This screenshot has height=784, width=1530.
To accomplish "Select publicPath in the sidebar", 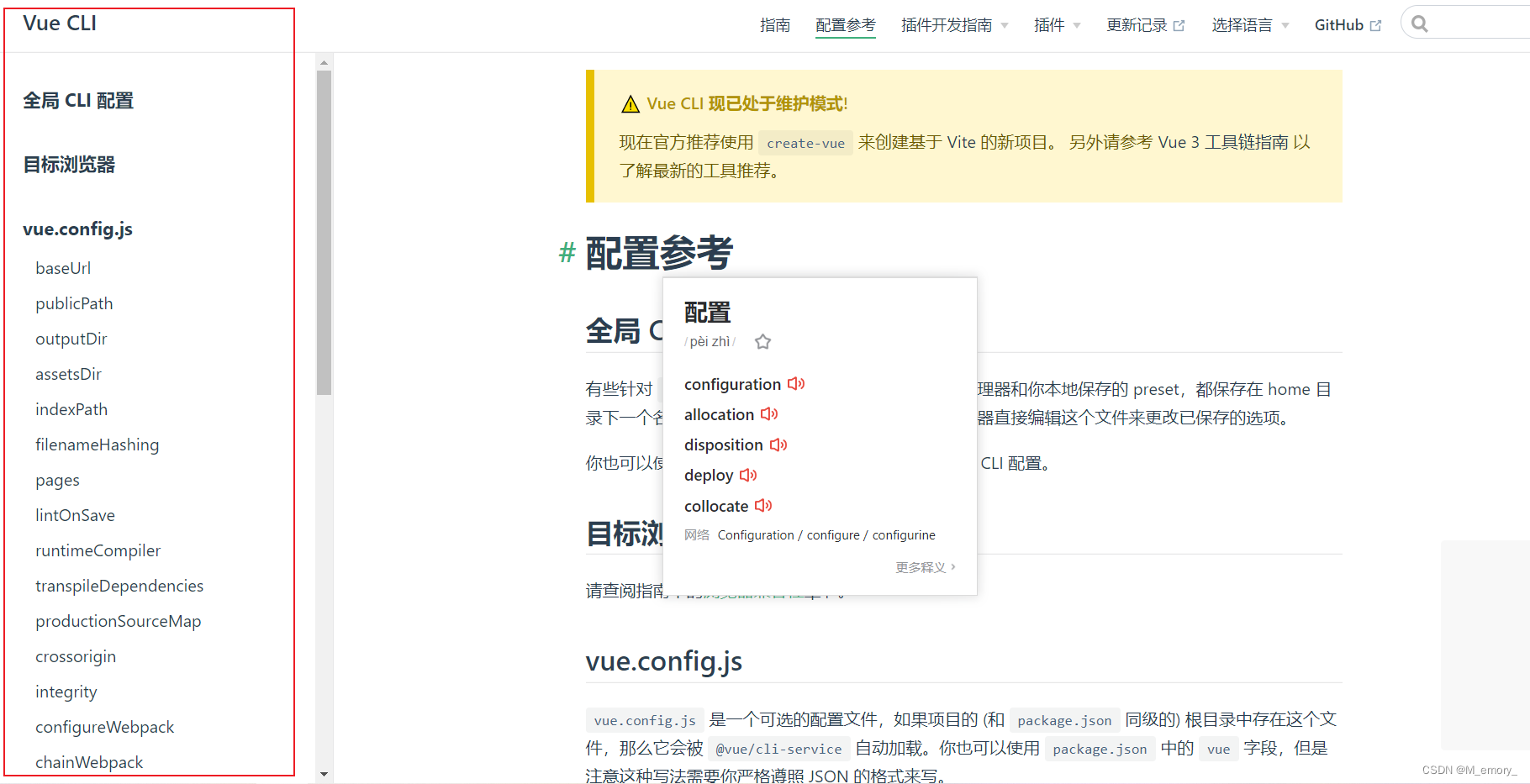I will pyautogui.click(x=74, y=303).
